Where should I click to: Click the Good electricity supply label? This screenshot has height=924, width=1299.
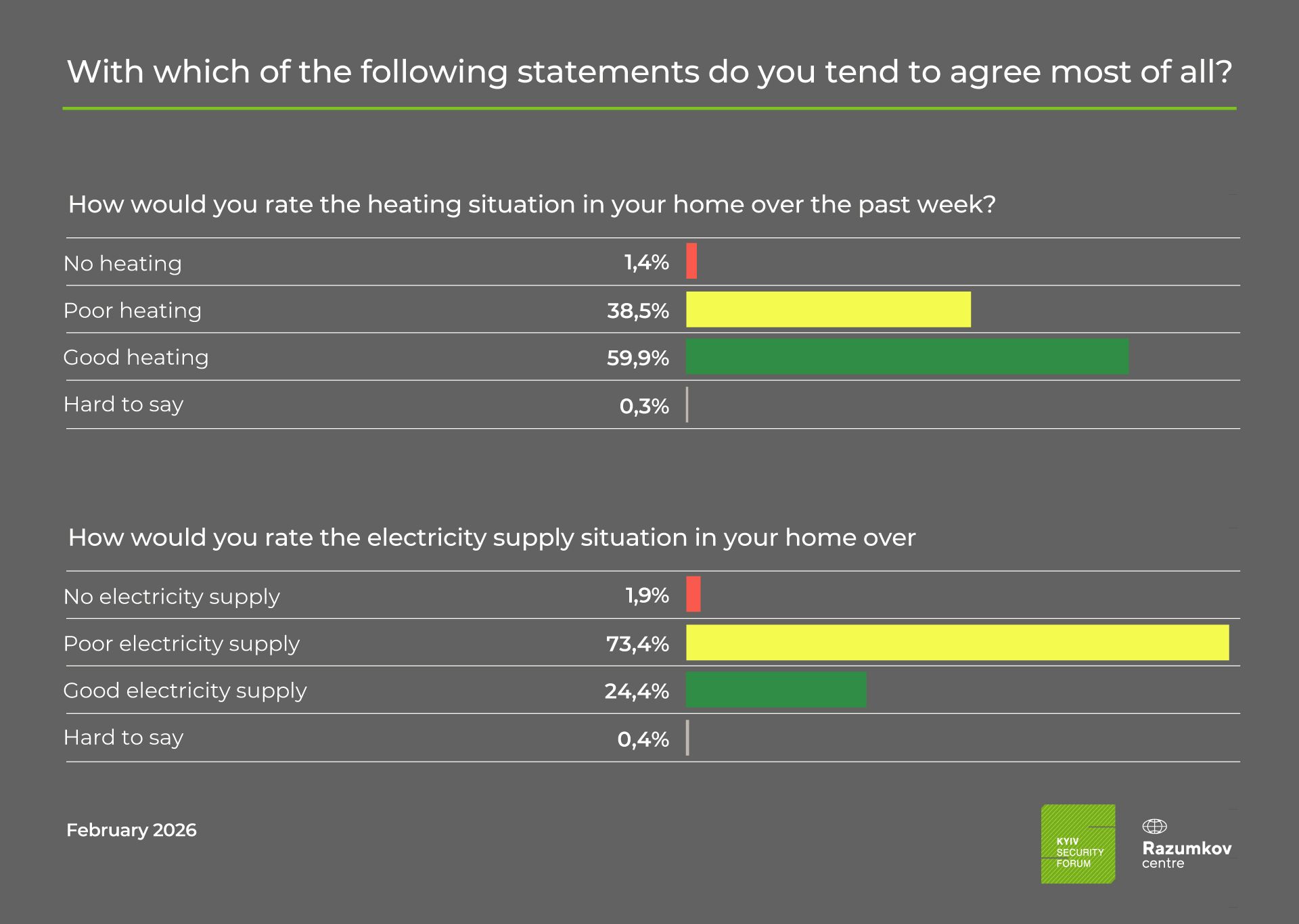[x=185, y=691]
